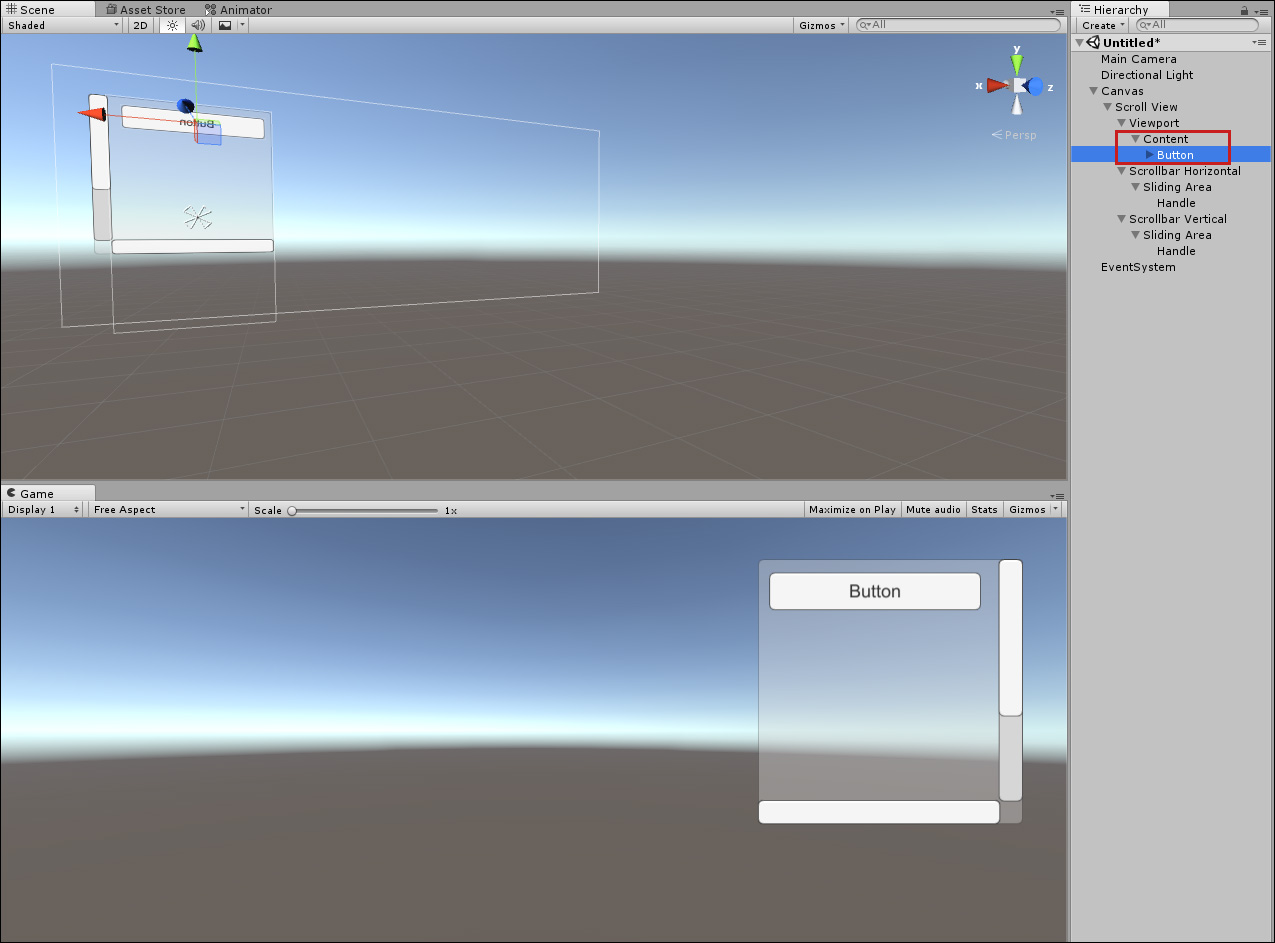Open the Hierarchy Create dropdown
Image resolution: width=1275 pixels, height=943 pixels.
pyautogui.click(x=1102, y=25)
